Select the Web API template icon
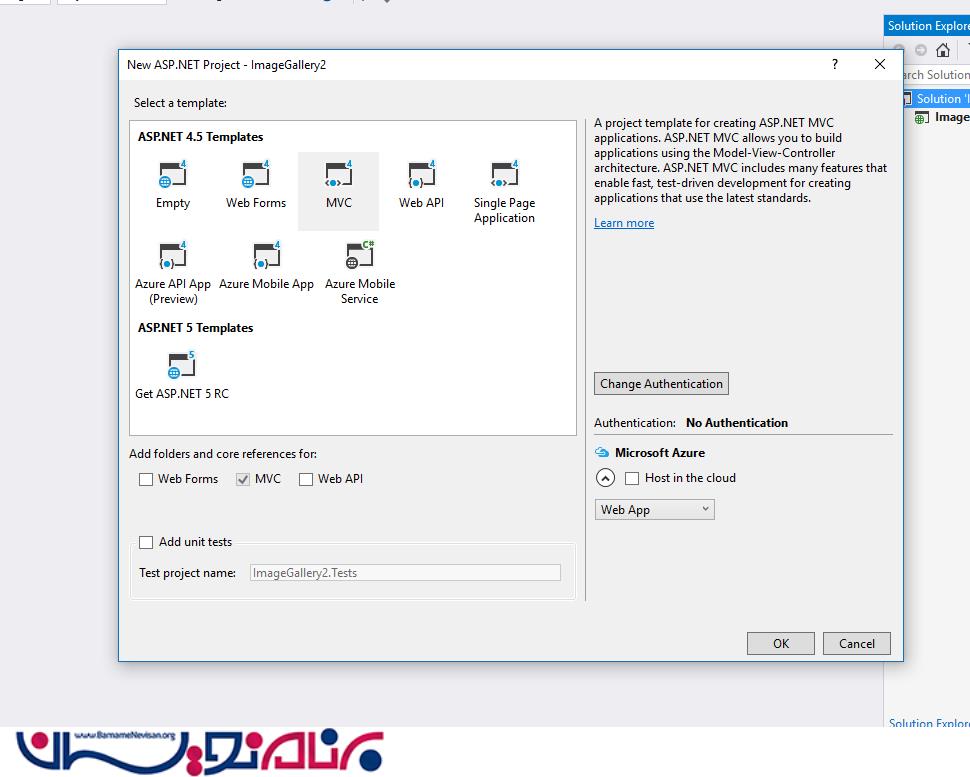Viewport: 970px width, 777px height. click(421, 174)
